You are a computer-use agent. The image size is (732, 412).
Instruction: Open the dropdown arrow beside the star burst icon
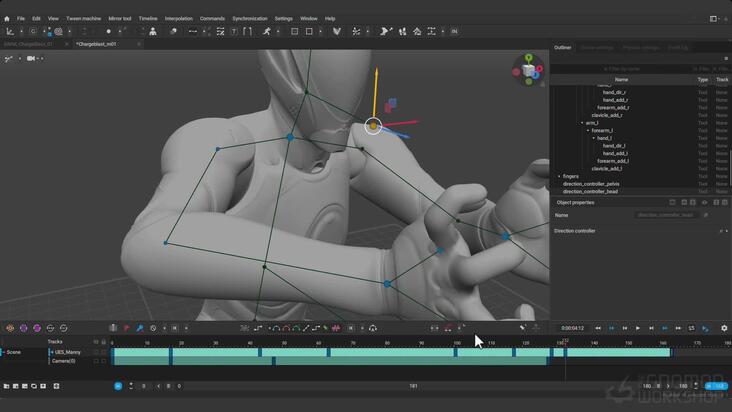click(x=368, y=32)
